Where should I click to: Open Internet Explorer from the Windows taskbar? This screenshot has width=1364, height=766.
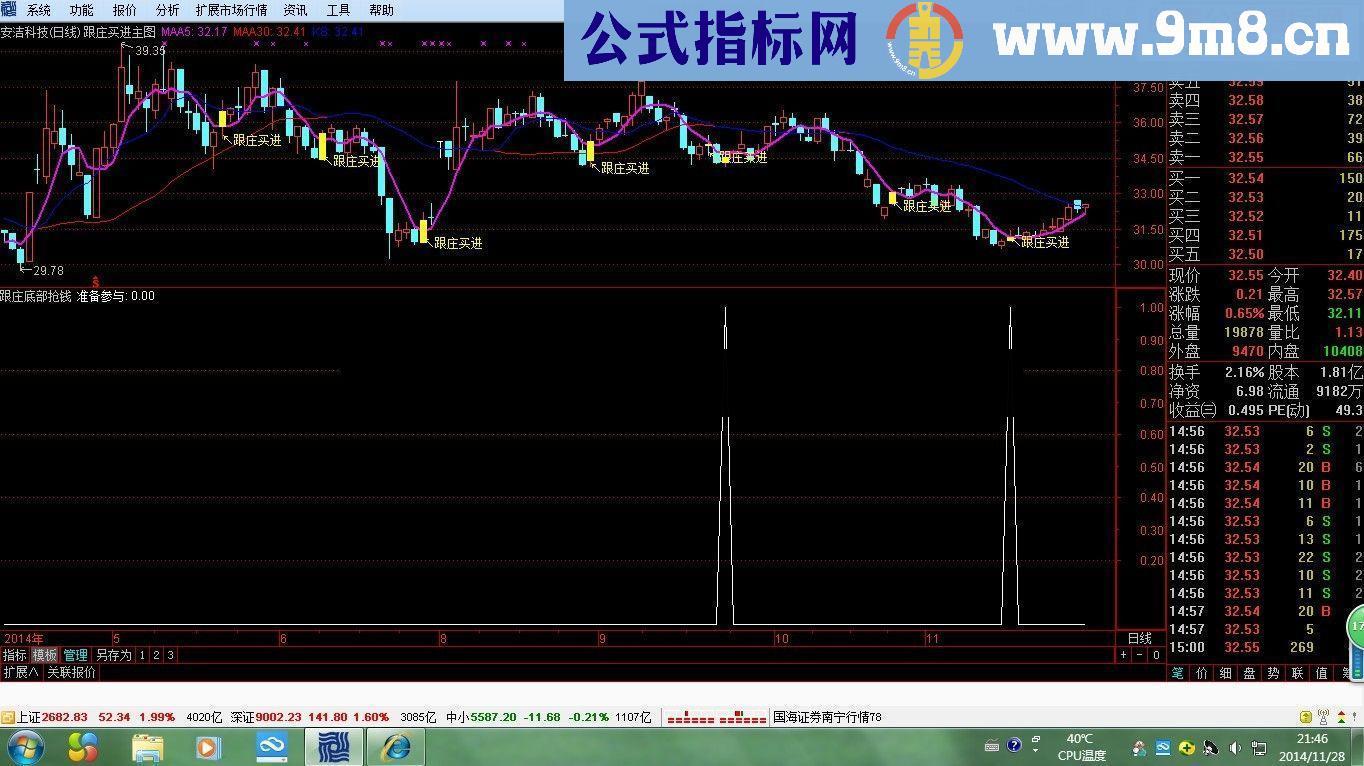(396, 750)
